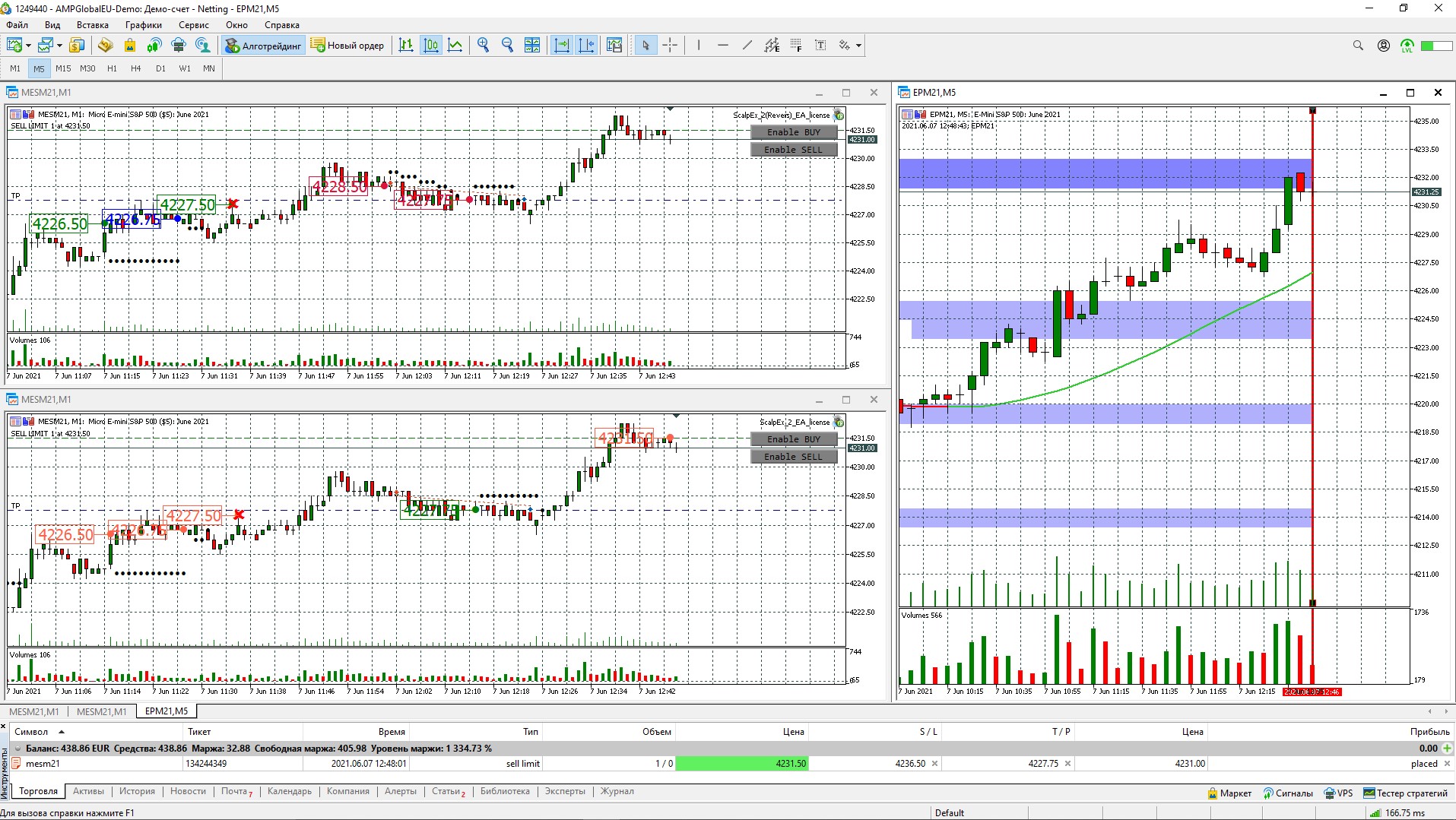Screen dimensions: 1456x820
Task: Switch chart to line chart view
Action: 455,46
